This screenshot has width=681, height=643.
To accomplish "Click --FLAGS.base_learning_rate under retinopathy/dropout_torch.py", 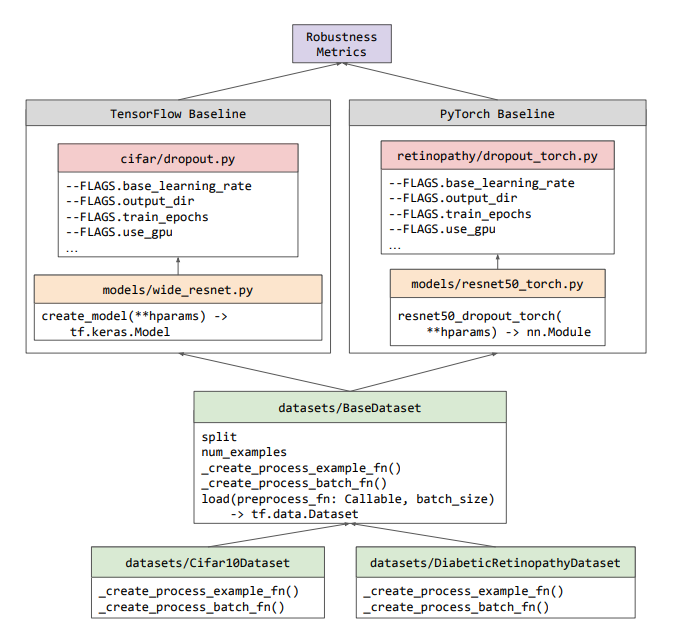I will (482, 183).
